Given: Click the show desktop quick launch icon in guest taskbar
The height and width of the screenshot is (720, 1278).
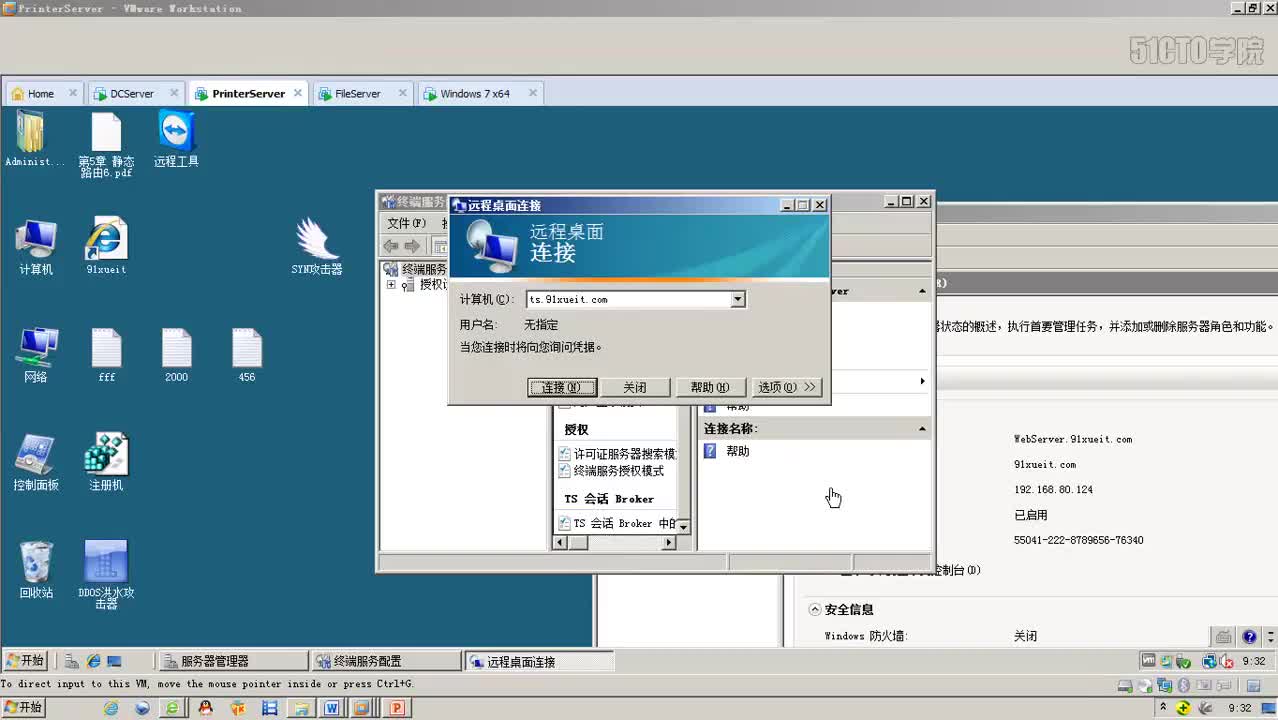Looking at the screenshot, I should (114, 661).
